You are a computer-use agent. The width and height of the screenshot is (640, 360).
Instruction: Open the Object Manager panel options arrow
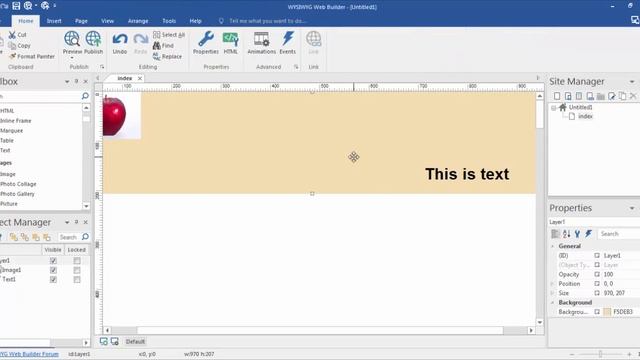click(67, 222)
